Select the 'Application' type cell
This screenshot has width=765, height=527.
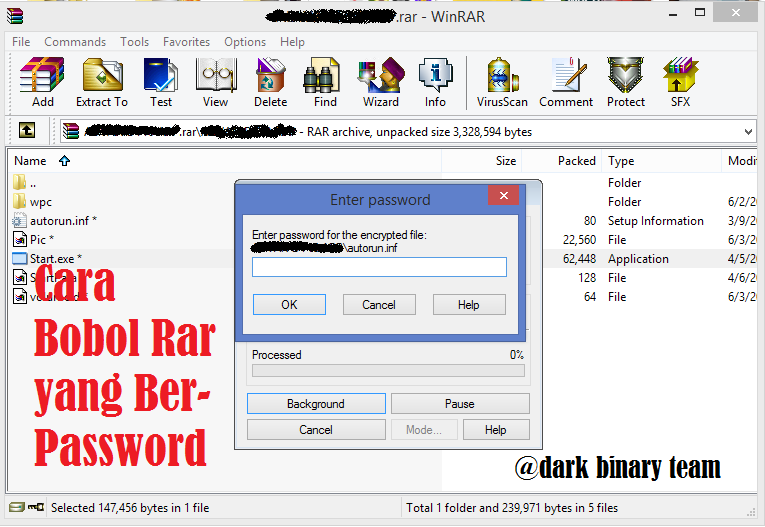point(638,259)
